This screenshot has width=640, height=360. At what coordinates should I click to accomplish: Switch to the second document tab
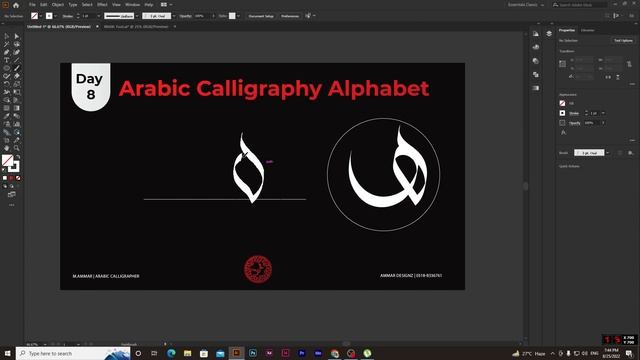[x=136, y=27]
